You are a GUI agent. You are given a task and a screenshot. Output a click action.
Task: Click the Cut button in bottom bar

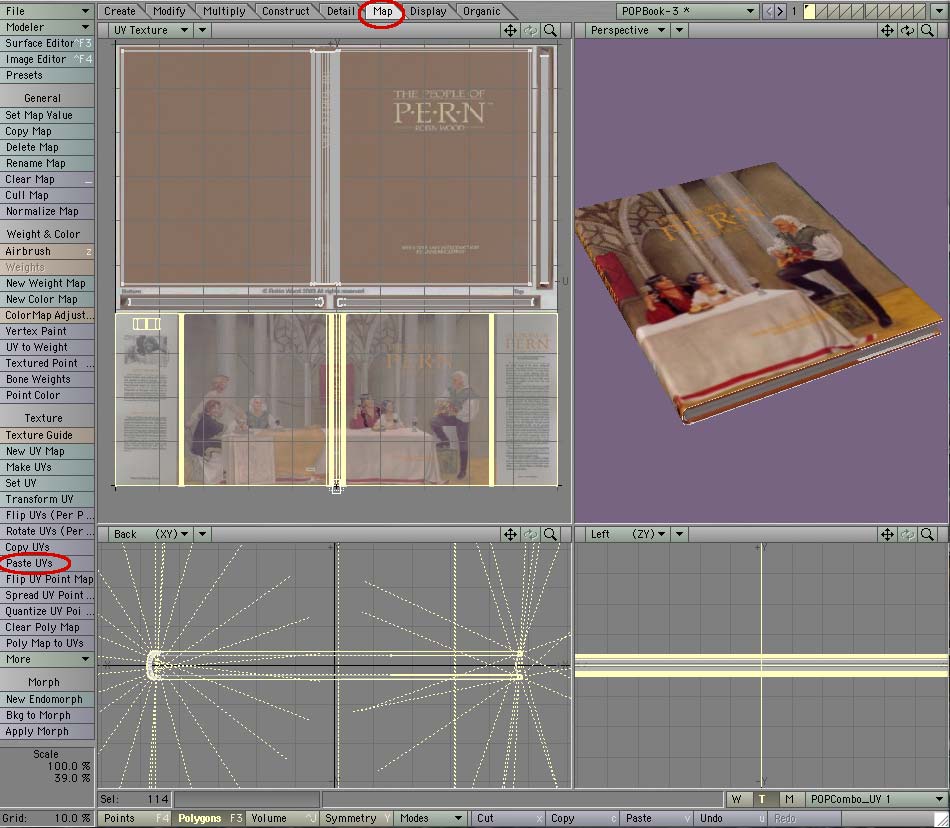click(x=507, y=818)
